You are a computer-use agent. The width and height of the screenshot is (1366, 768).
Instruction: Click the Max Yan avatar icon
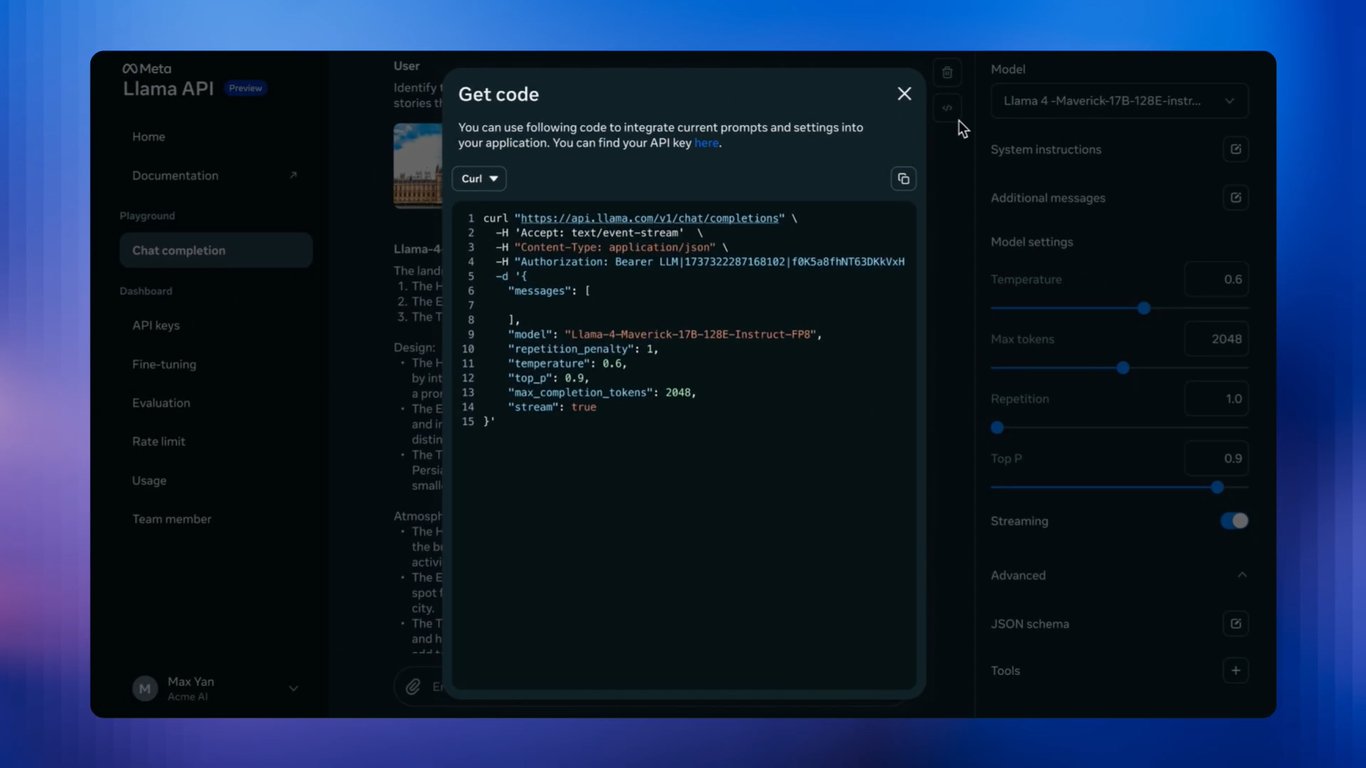pyautogui.click(x=145, y=688)
